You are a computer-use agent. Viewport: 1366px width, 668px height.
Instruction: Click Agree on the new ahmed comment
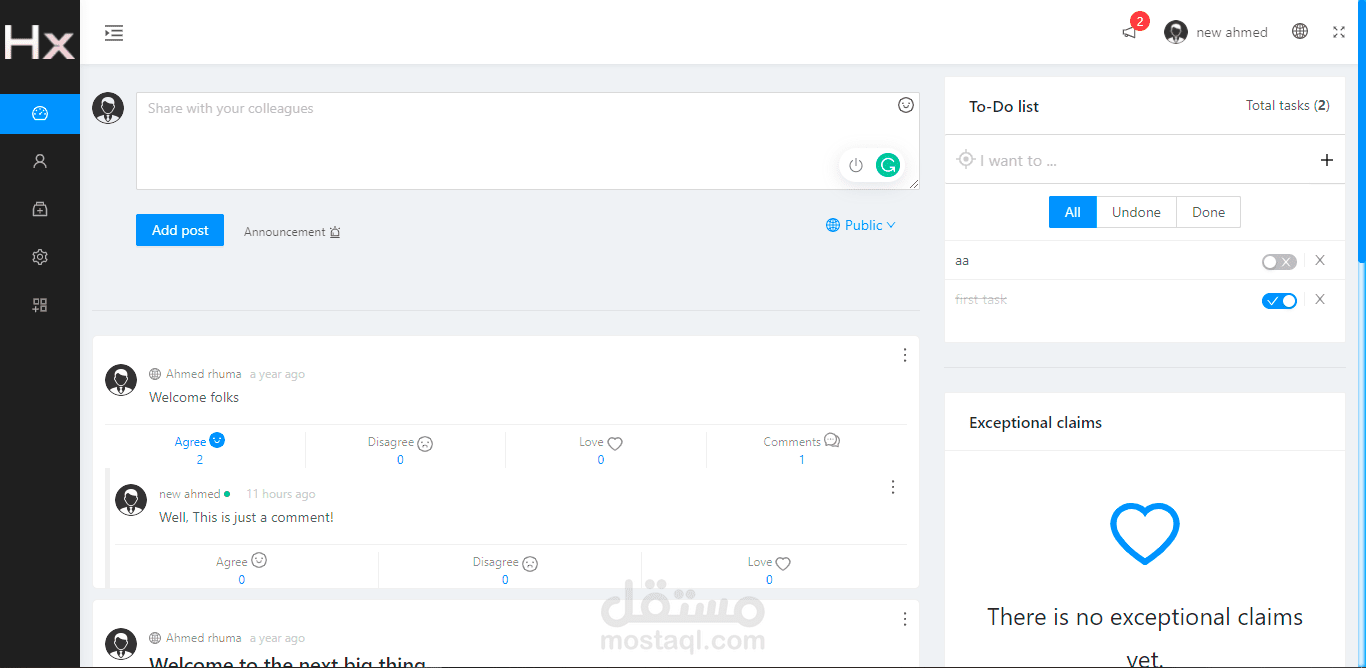(x=242, y=561)
